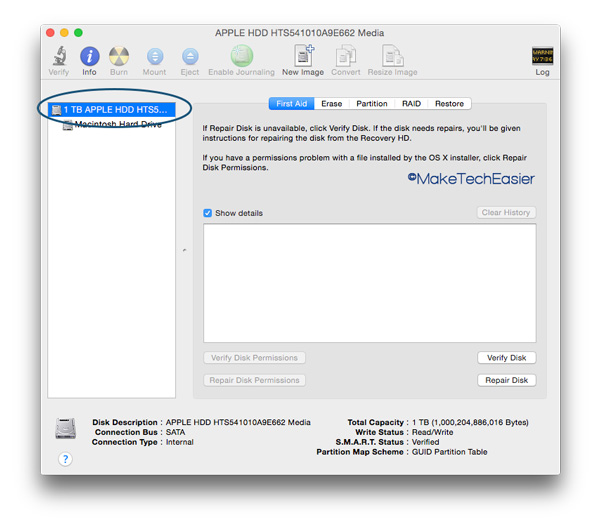Click inside the details log area
This screenshot has height=530, width=600.
[x=370, y=283]
